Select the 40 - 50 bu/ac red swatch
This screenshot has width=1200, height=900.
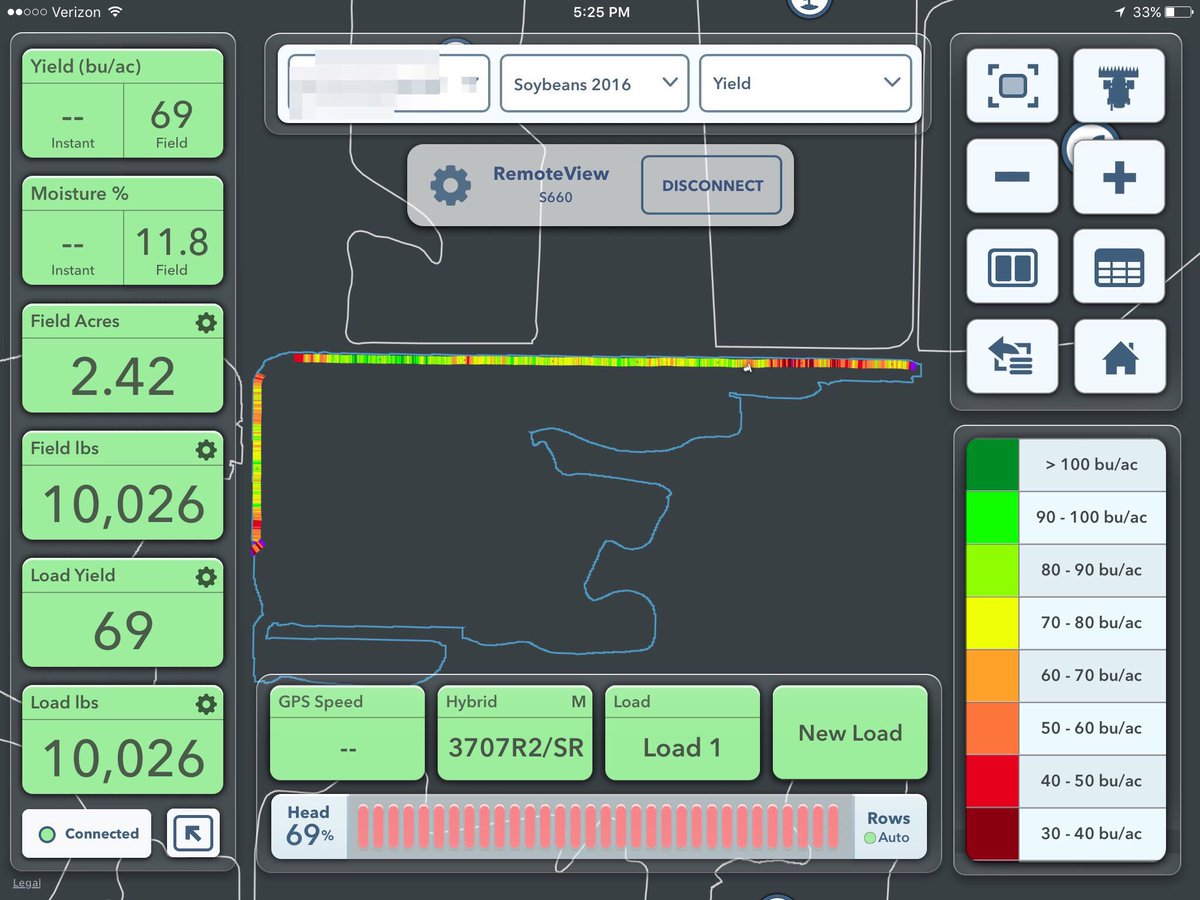[x=993, y=781]
